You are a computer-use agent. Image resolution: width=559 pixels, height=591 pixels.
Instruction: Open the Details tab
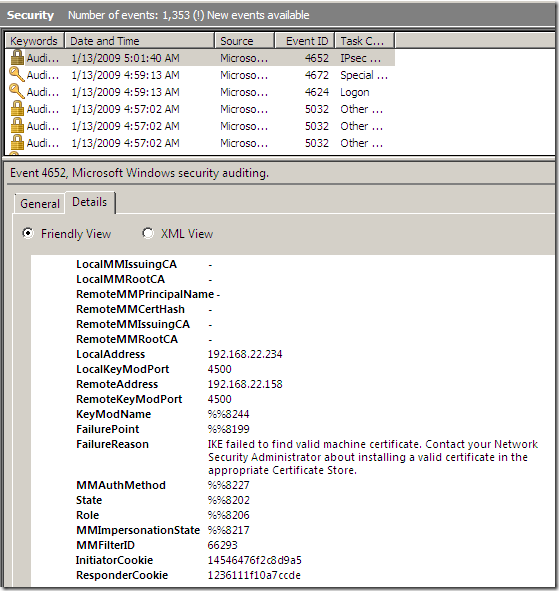pyautogui.click(x=90, y=202)
